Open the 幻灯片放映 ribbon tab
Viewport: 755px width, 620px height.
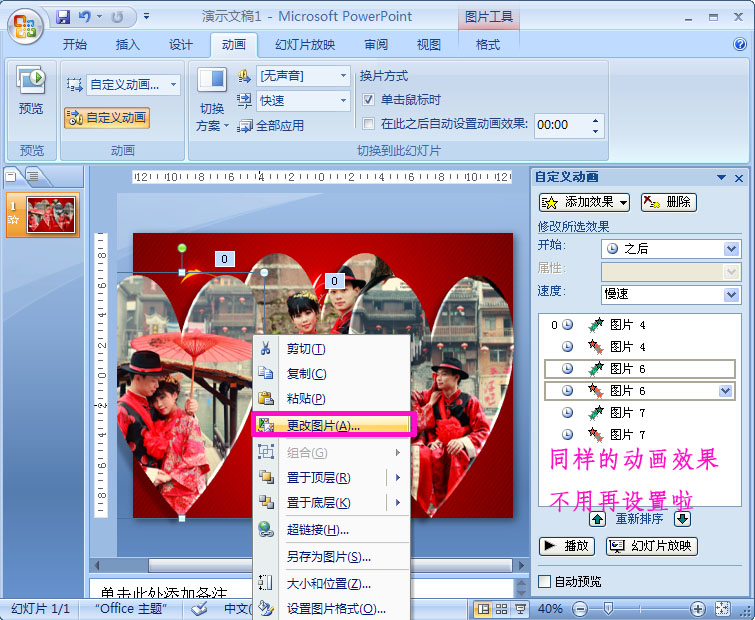click(x=305, y=45)
